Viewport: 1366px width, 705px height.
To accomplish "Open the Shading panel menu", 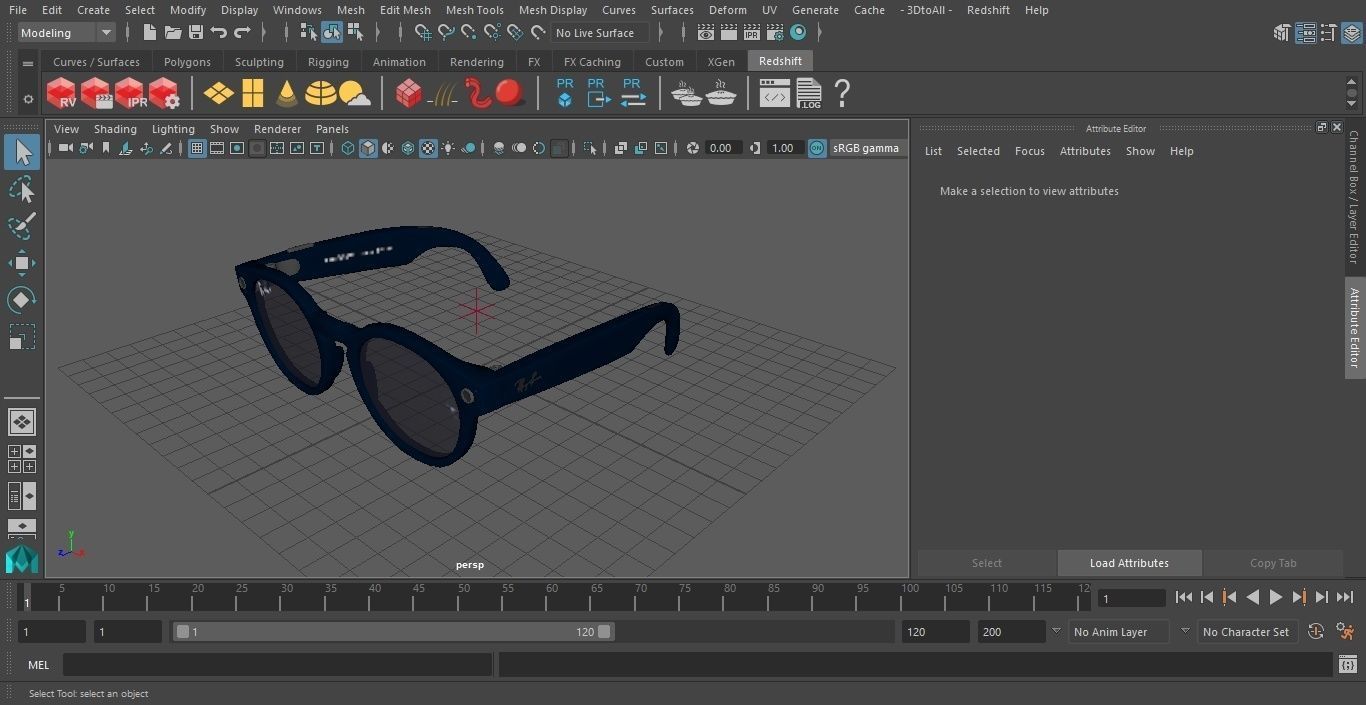I will 115,129.
